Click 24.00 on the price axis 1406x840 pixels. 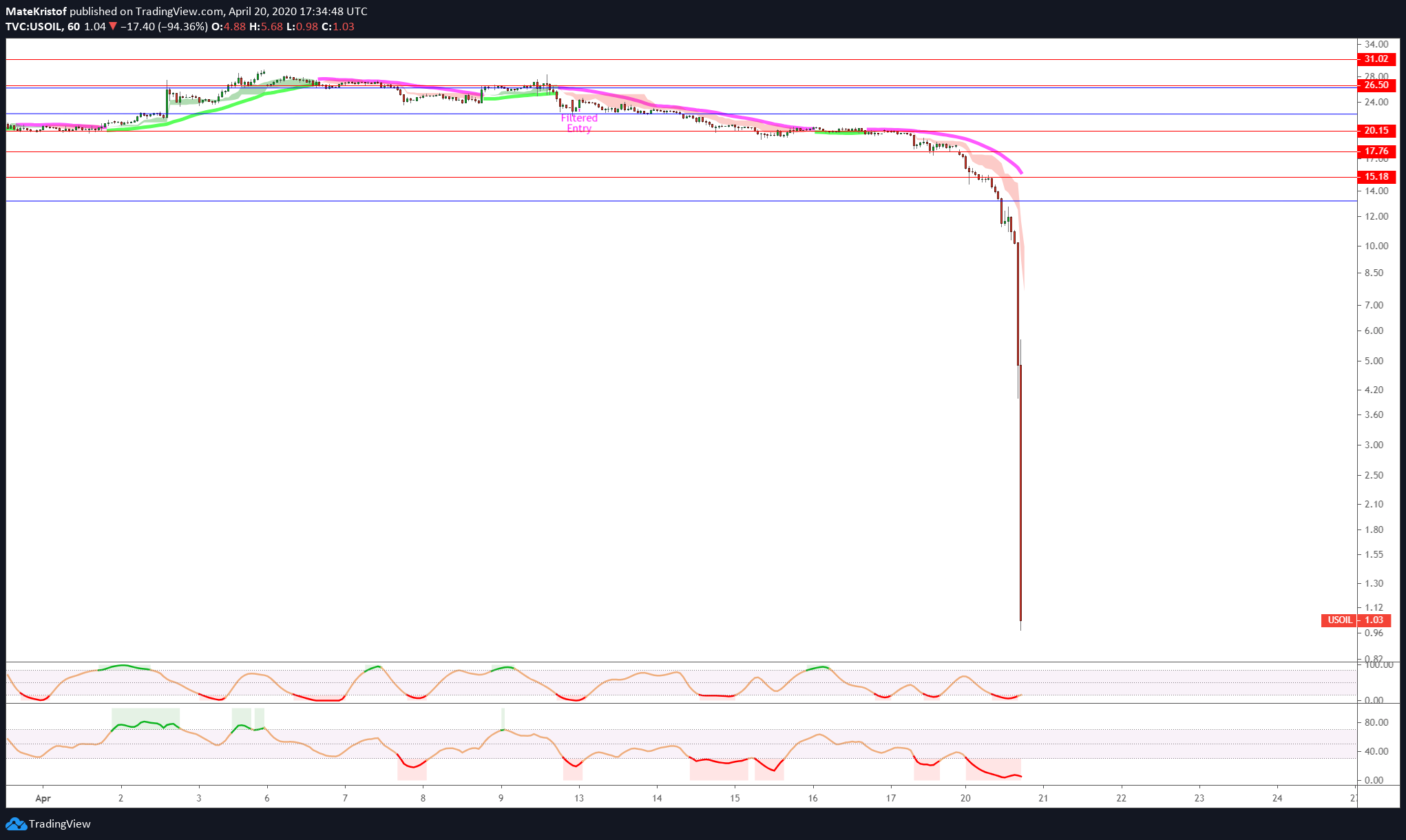coord(1376,102)
